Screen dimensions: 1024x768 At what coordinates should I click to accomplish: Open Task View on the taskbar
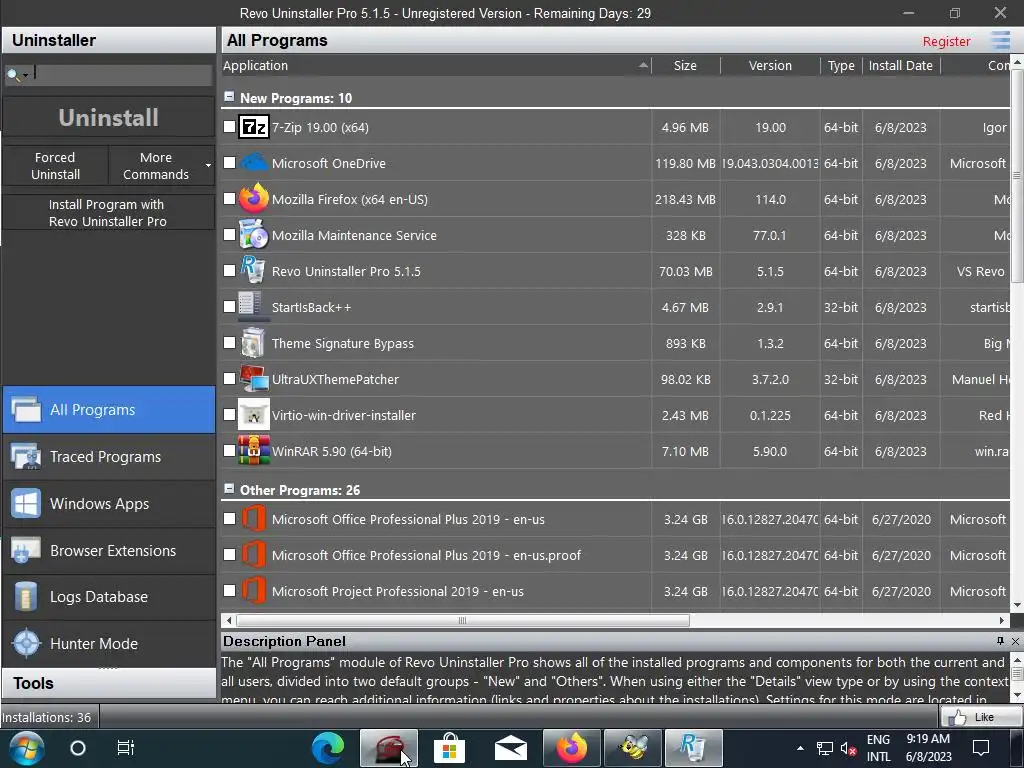125,748
